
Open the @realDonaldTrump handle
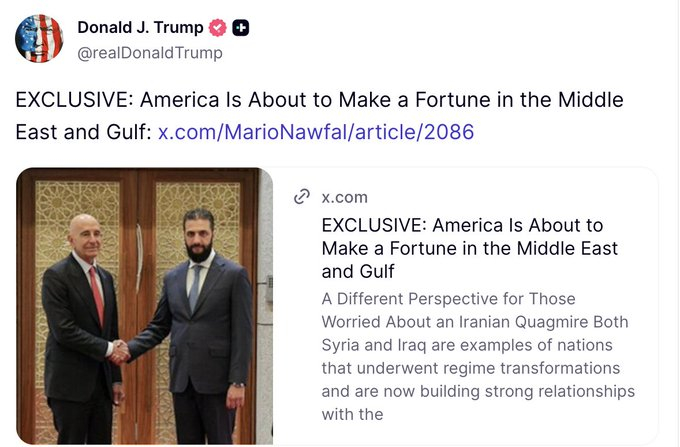(x=150, y=53)
